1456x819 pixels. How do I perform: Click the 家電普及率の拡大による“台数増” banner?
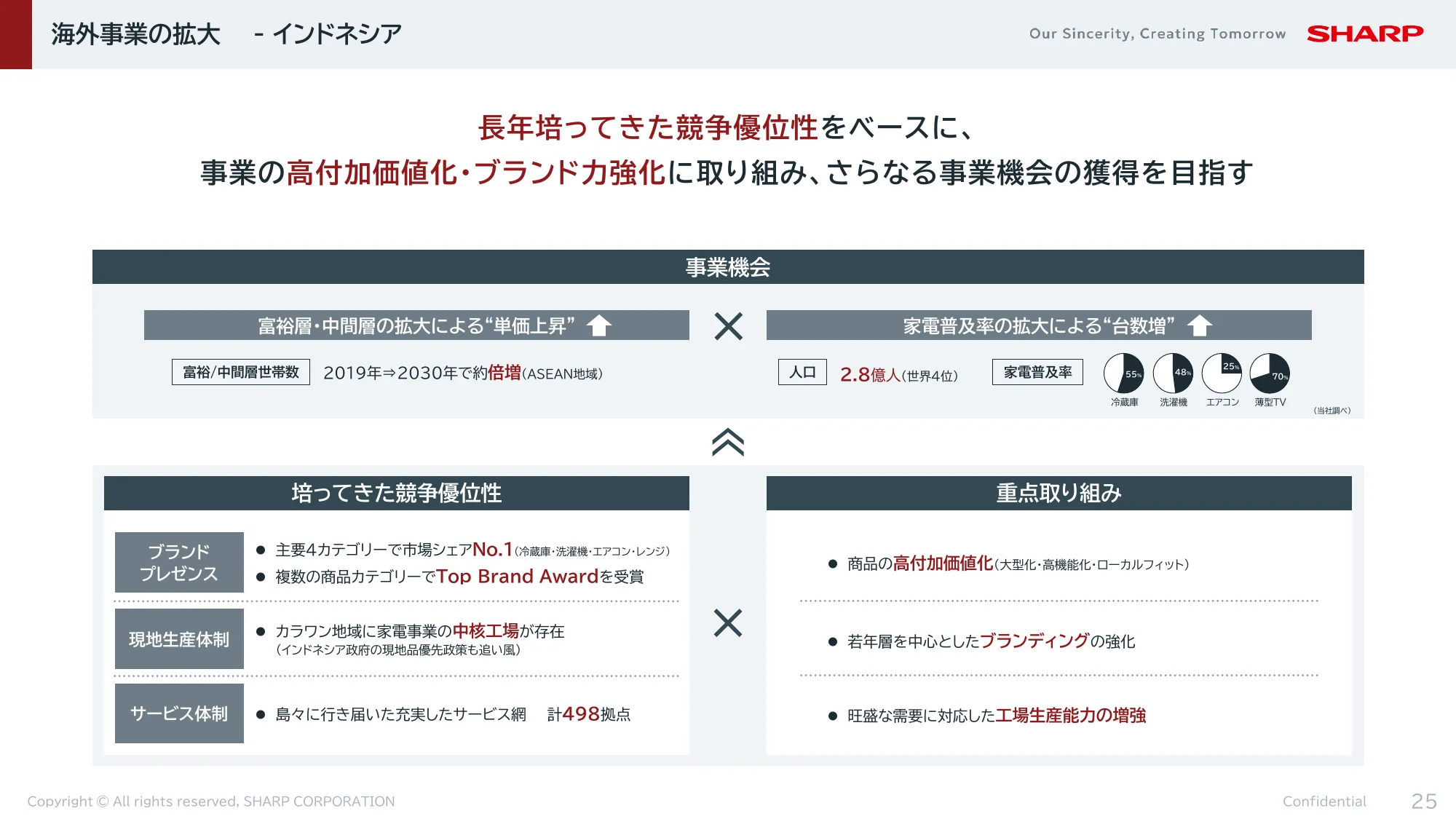point(1039,325)
